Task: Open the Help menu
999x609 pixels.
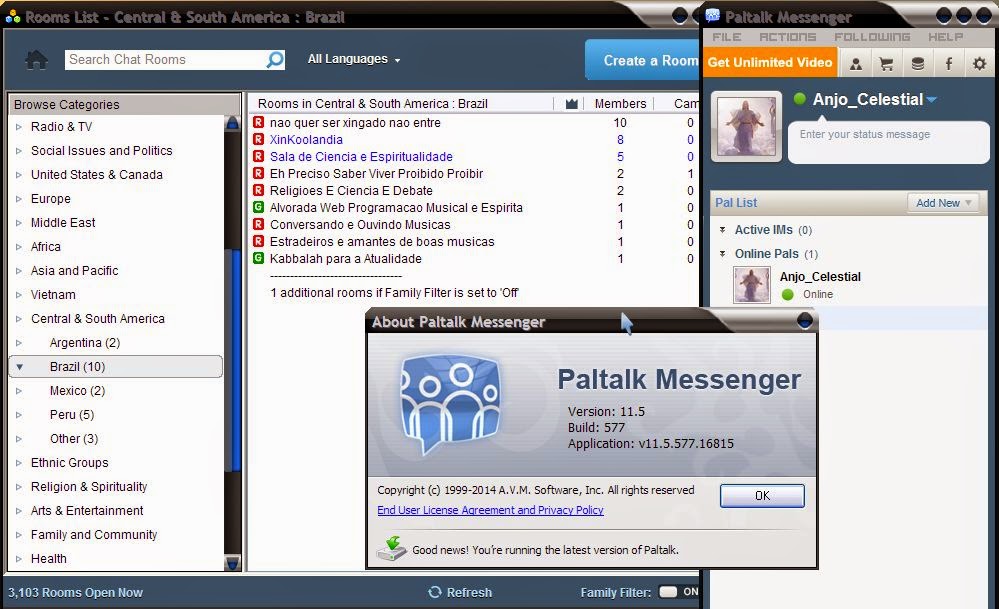Action: tap(945, 37)
